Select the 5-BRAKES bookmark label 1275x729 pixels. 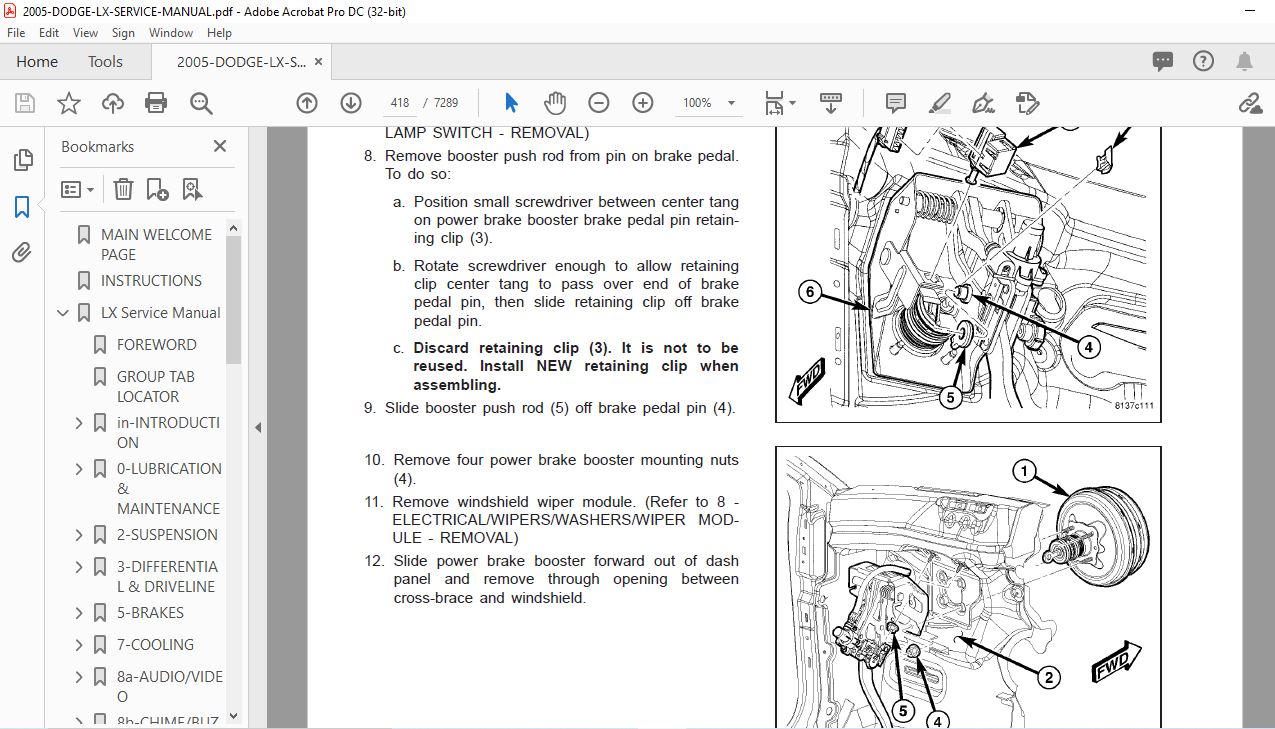pos(150,613)
